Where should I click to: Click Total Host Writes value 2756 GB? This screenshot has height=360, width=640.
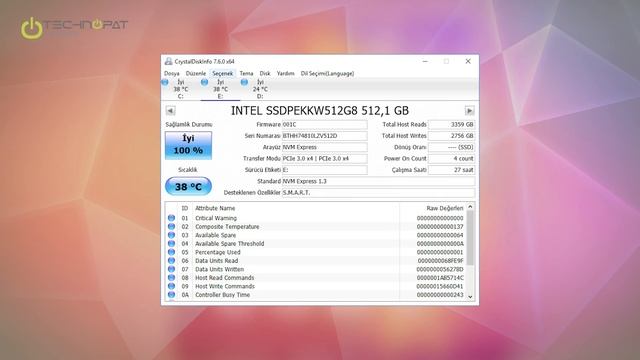(x=451, y=136)
